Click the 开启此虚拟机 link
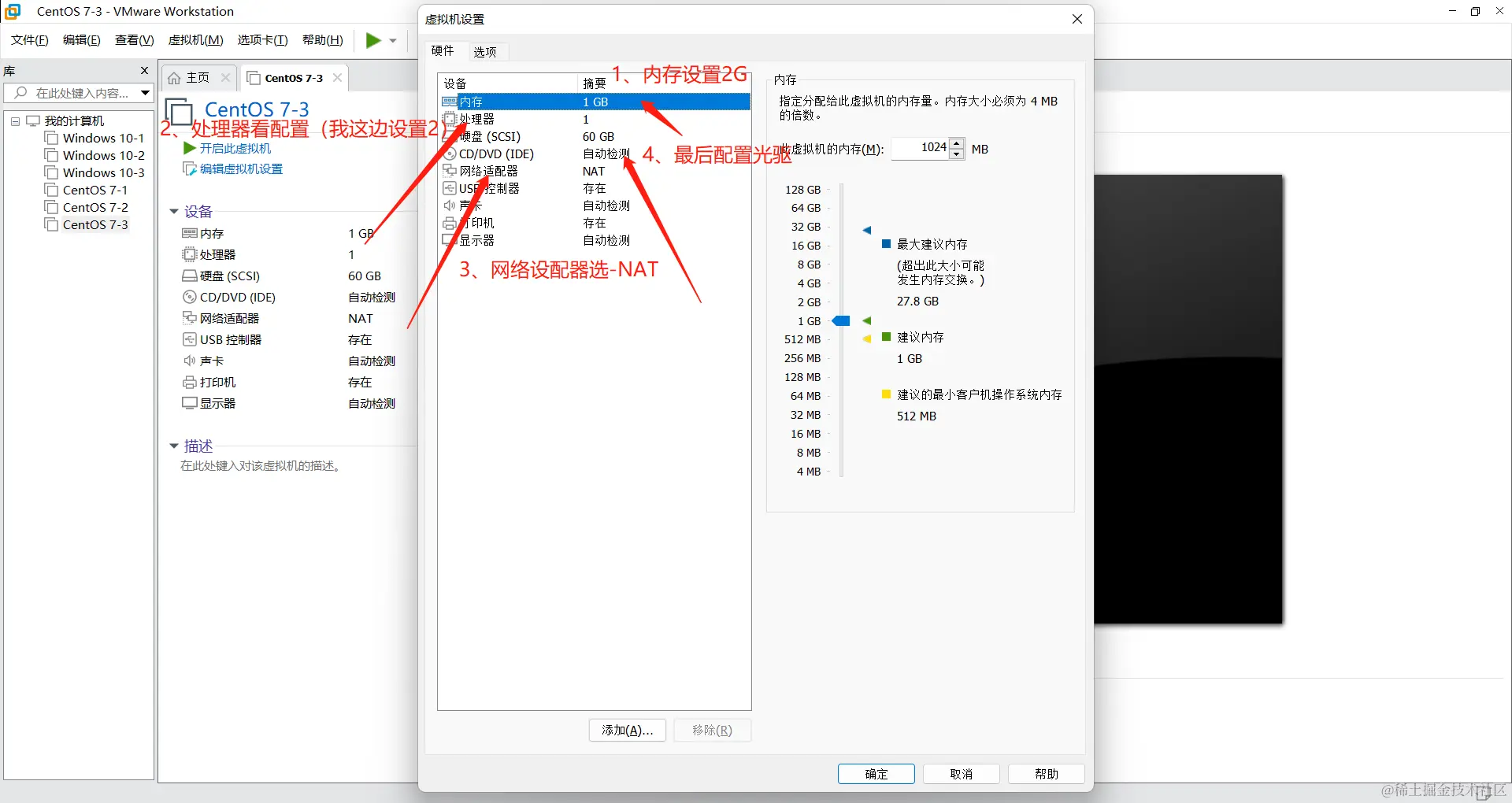This screenshot has height=803, width=1512. pos(235,148)
